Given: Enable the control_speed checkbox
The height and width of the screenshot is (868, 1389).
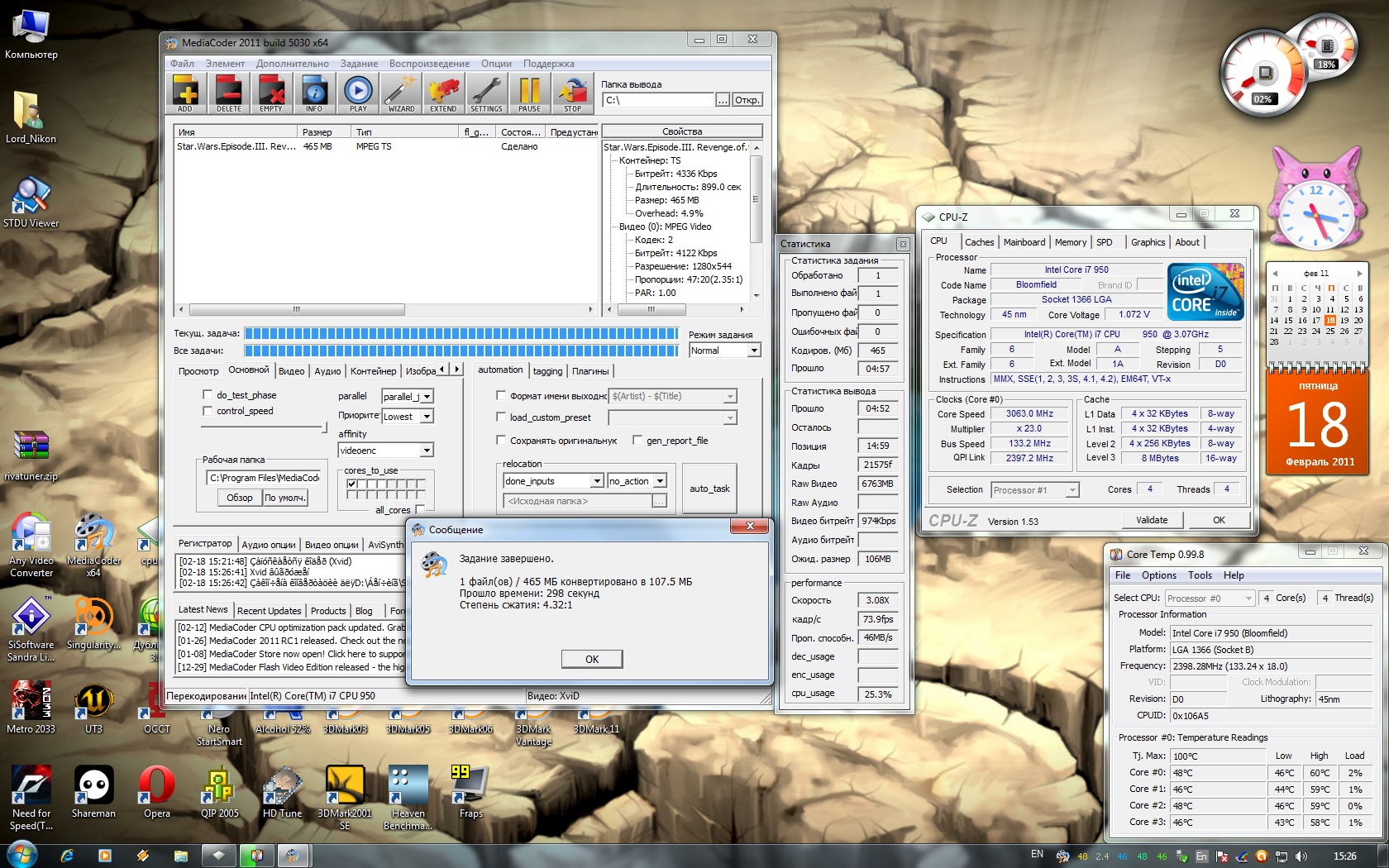Looking at the screenshot, I should coord(208,411).
